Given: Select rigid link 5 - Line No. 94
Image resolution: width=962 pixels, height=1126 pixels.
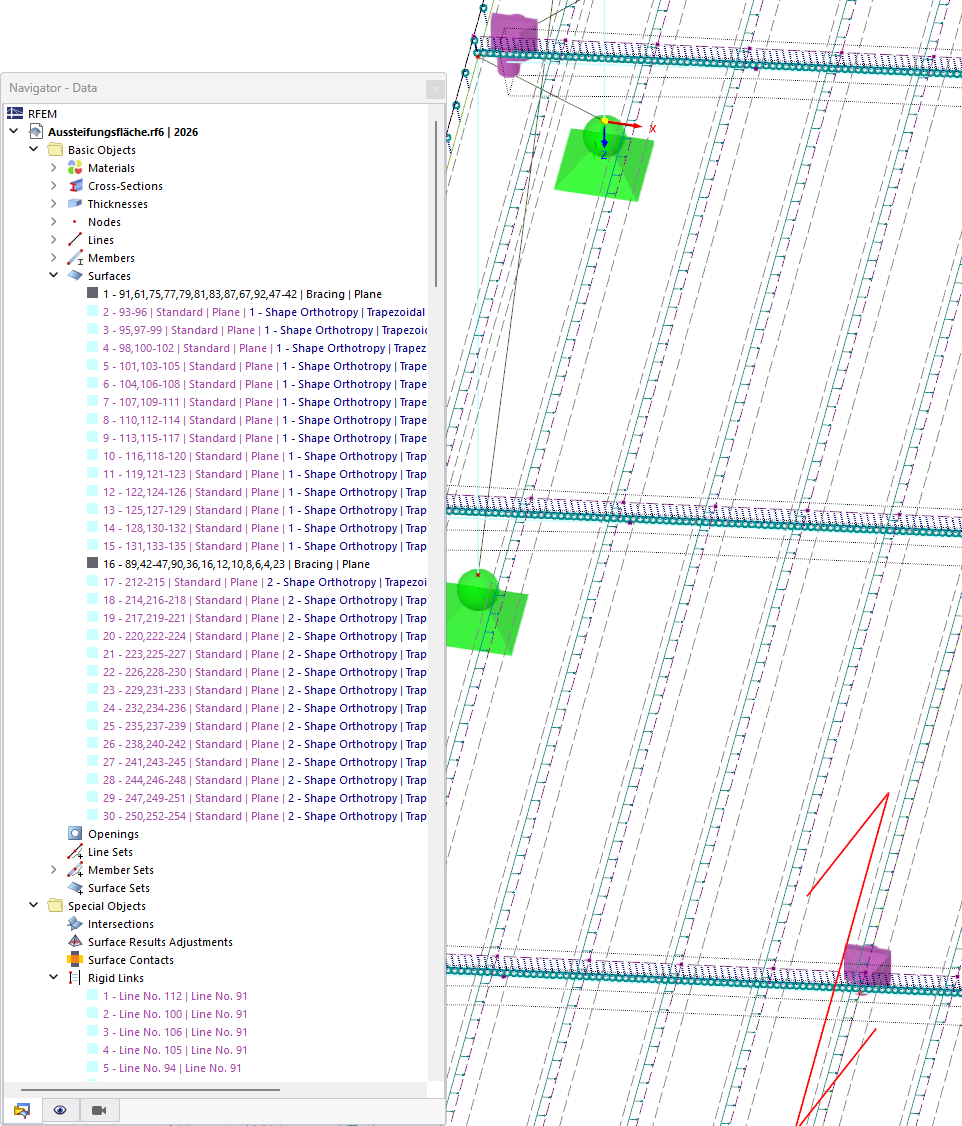Looking at the screenshot, I should (172, 1068).
